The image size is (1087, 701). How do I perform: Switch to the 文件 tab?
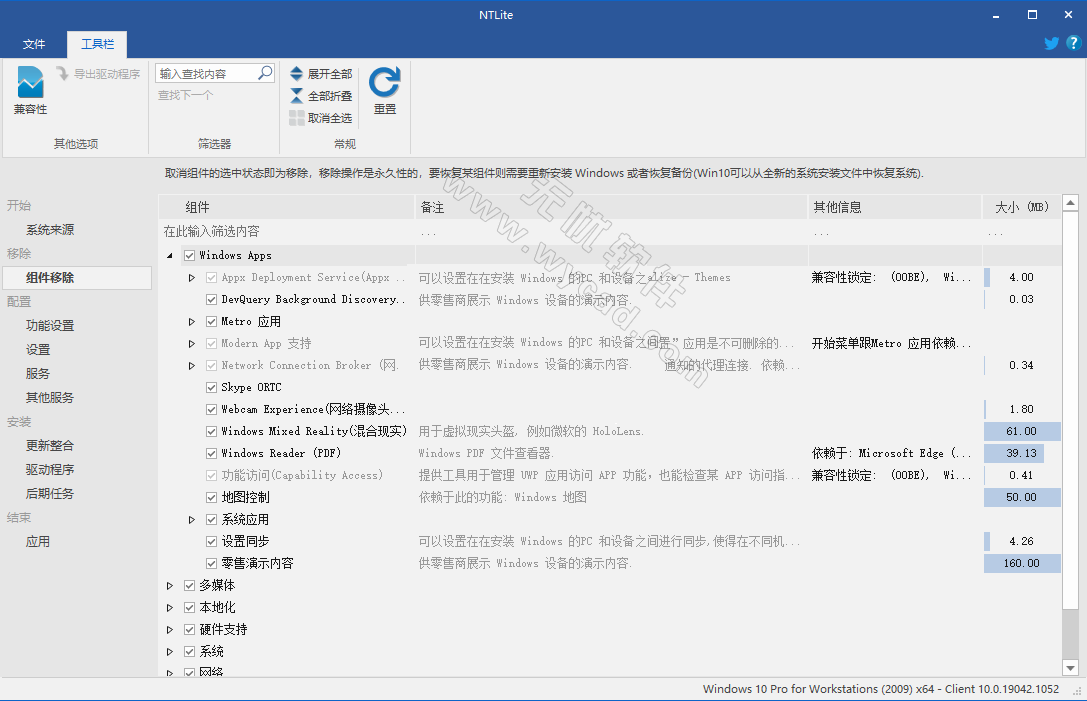coord(34,44)
